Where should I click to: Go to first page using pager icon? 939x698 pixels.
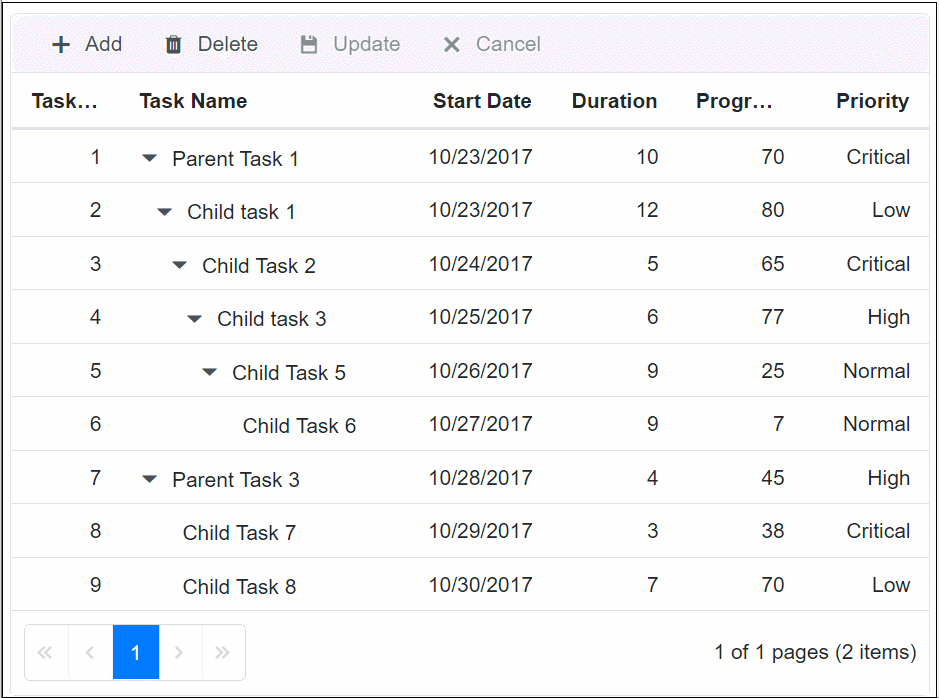coord(45,653)
